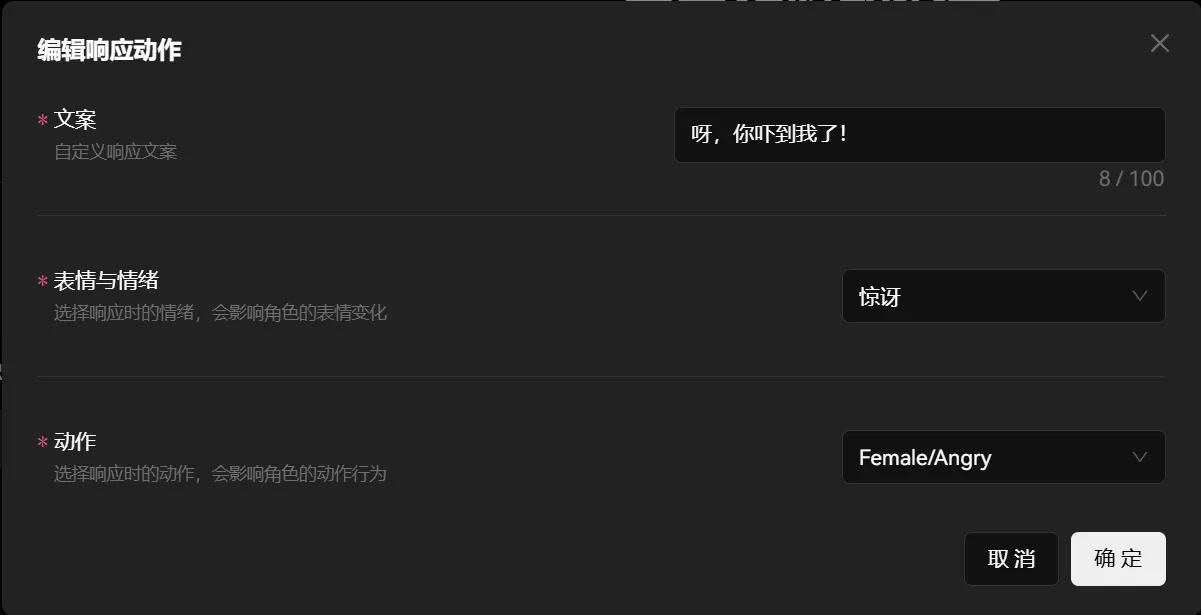Image resolution: width=1201 pixels, height=615 pixels.
Task: Click the 自定义响应文案 hint text
Action: 116,152
